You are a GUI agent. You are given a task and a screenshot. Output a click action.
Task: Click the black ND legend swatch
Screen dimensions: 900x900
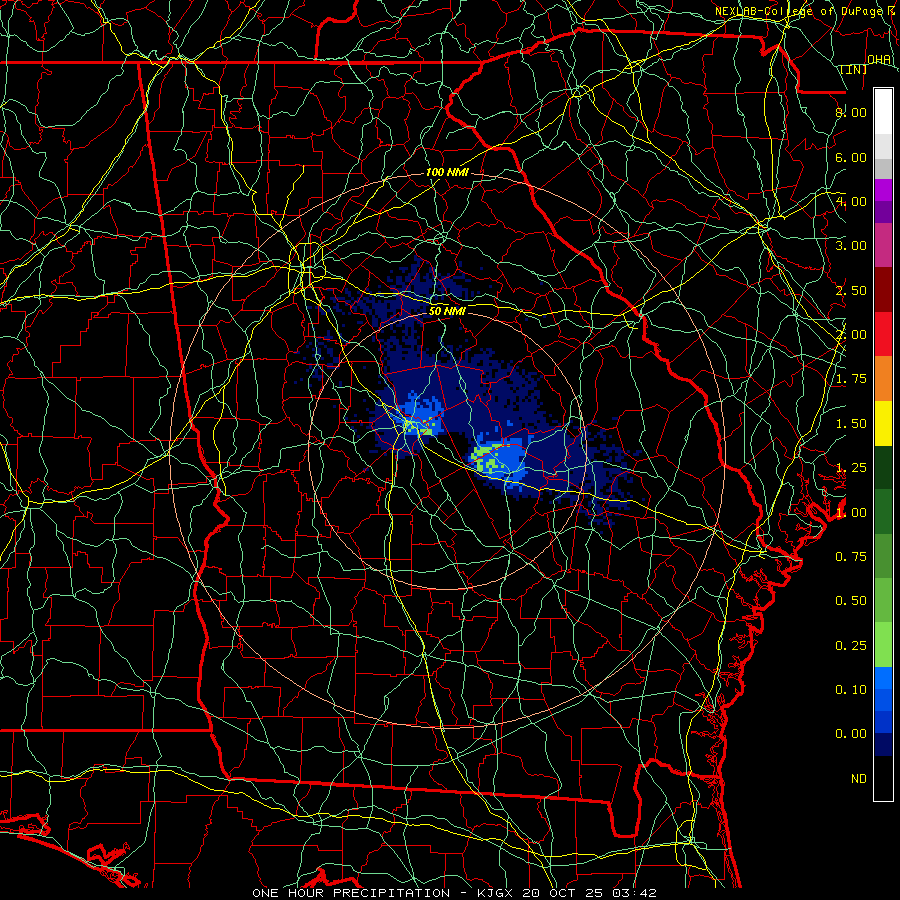883,778
